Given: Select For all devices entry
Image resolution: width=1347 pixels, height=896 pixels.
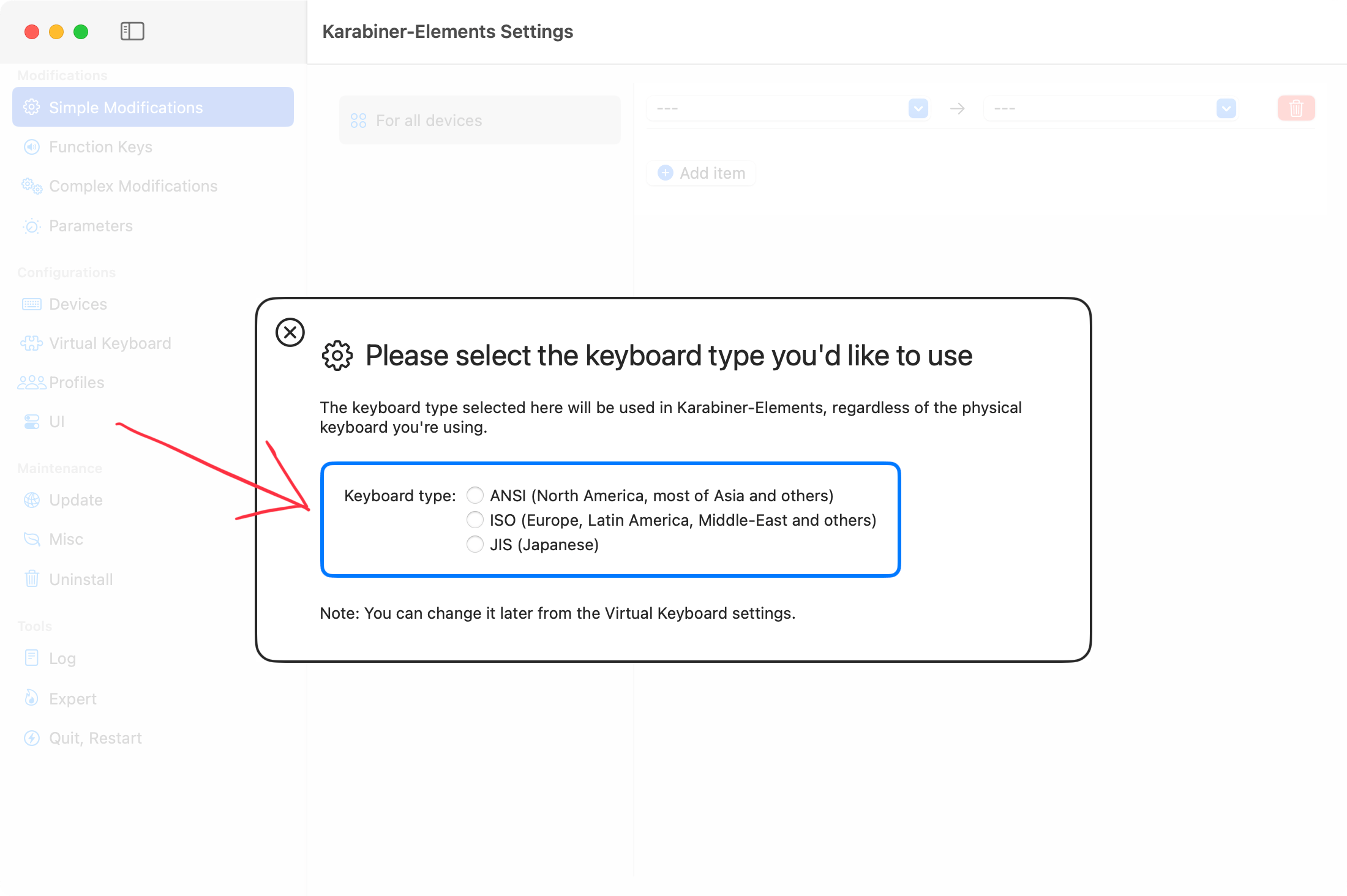Looking at the screenshot, I should click(x=480, y=120).
